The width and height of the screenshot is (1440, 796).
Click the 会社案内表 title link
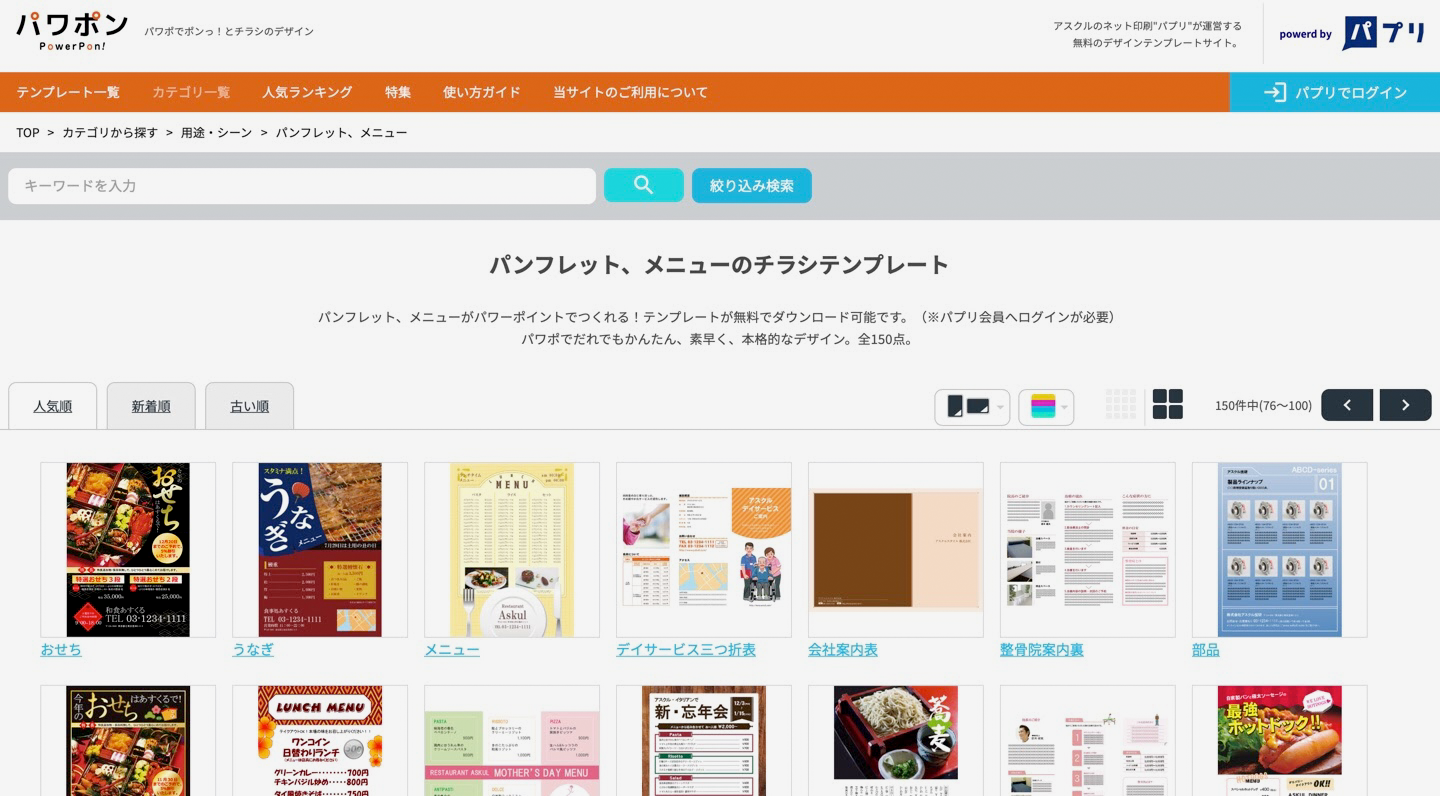[843, 649]
